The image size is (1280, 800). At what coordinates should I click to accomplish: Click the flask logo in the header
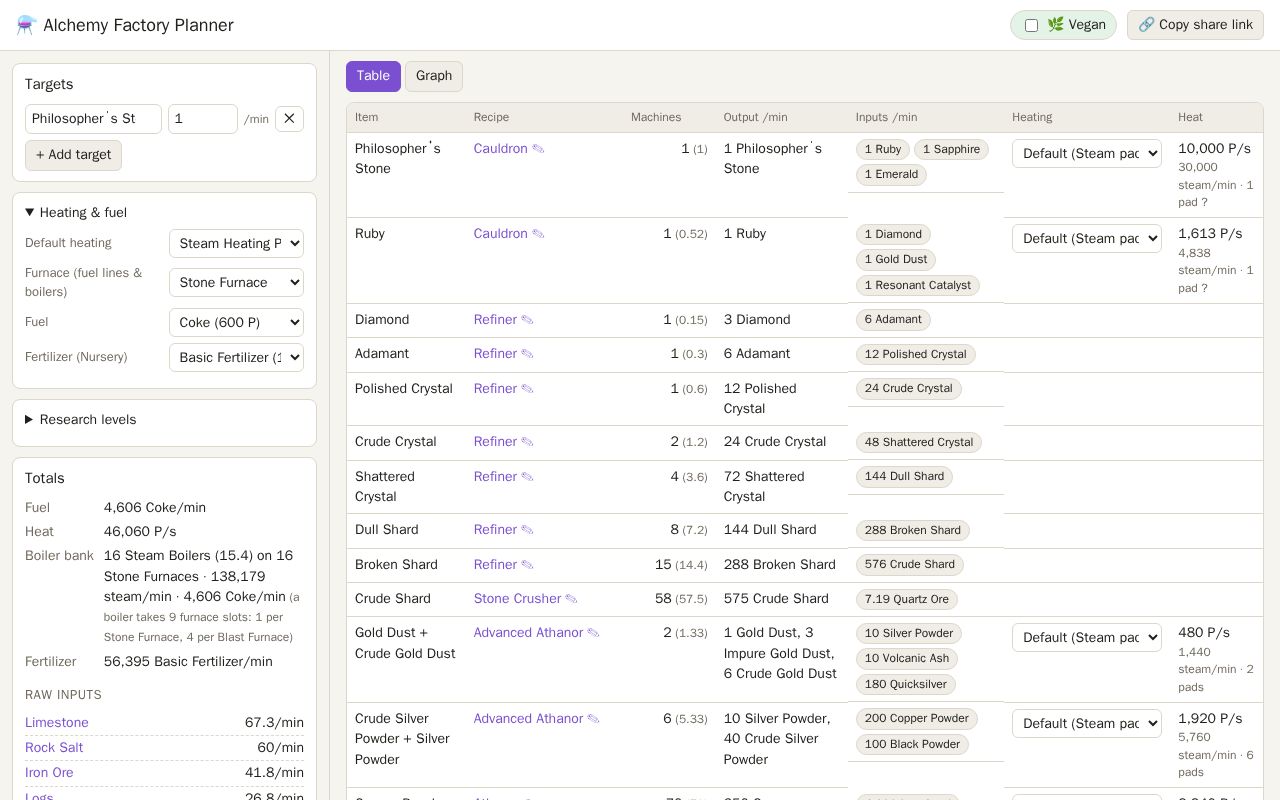26,25
